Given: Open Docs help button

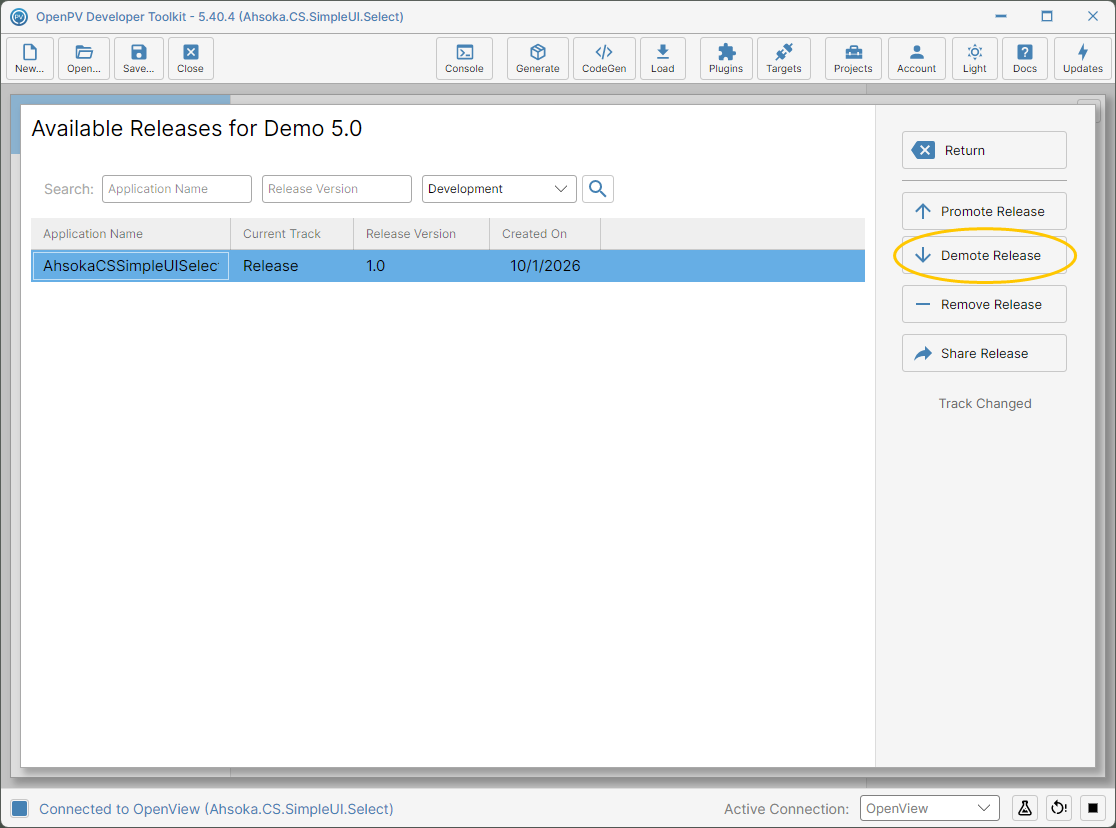Looking at the screenshot, I should (x=1025, y=58).
